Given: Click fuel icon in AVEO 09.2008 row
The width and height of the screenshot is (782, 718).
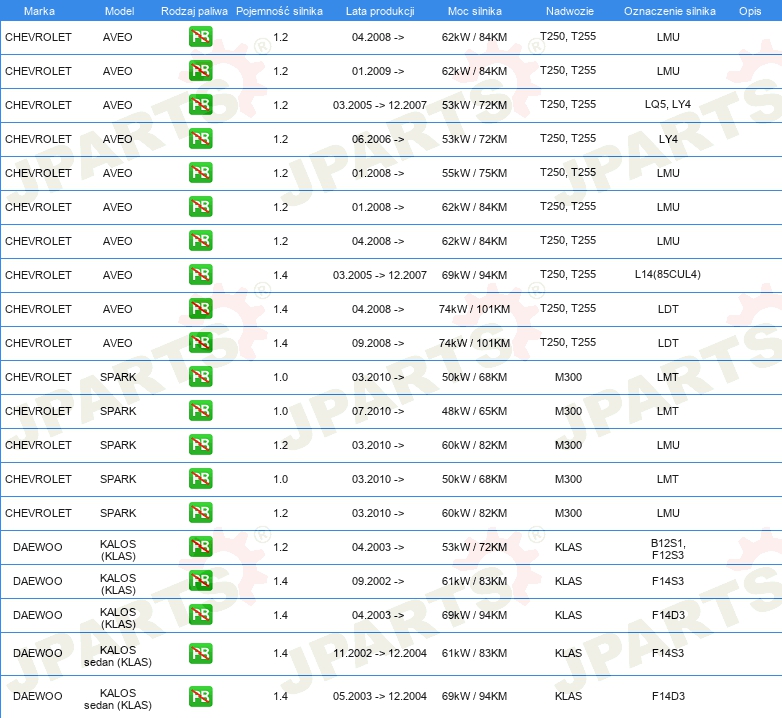Looking at the screenshot, I should pos(200,343).
